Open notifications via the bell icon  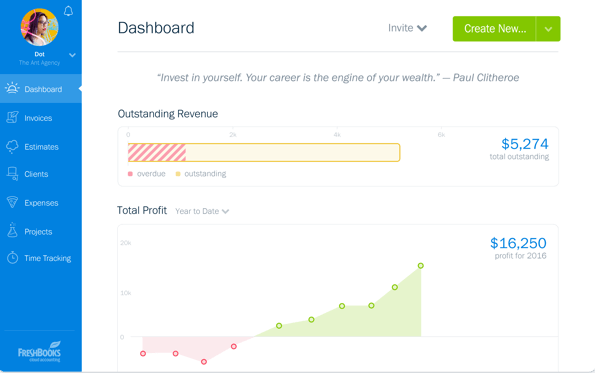[68, 11]
